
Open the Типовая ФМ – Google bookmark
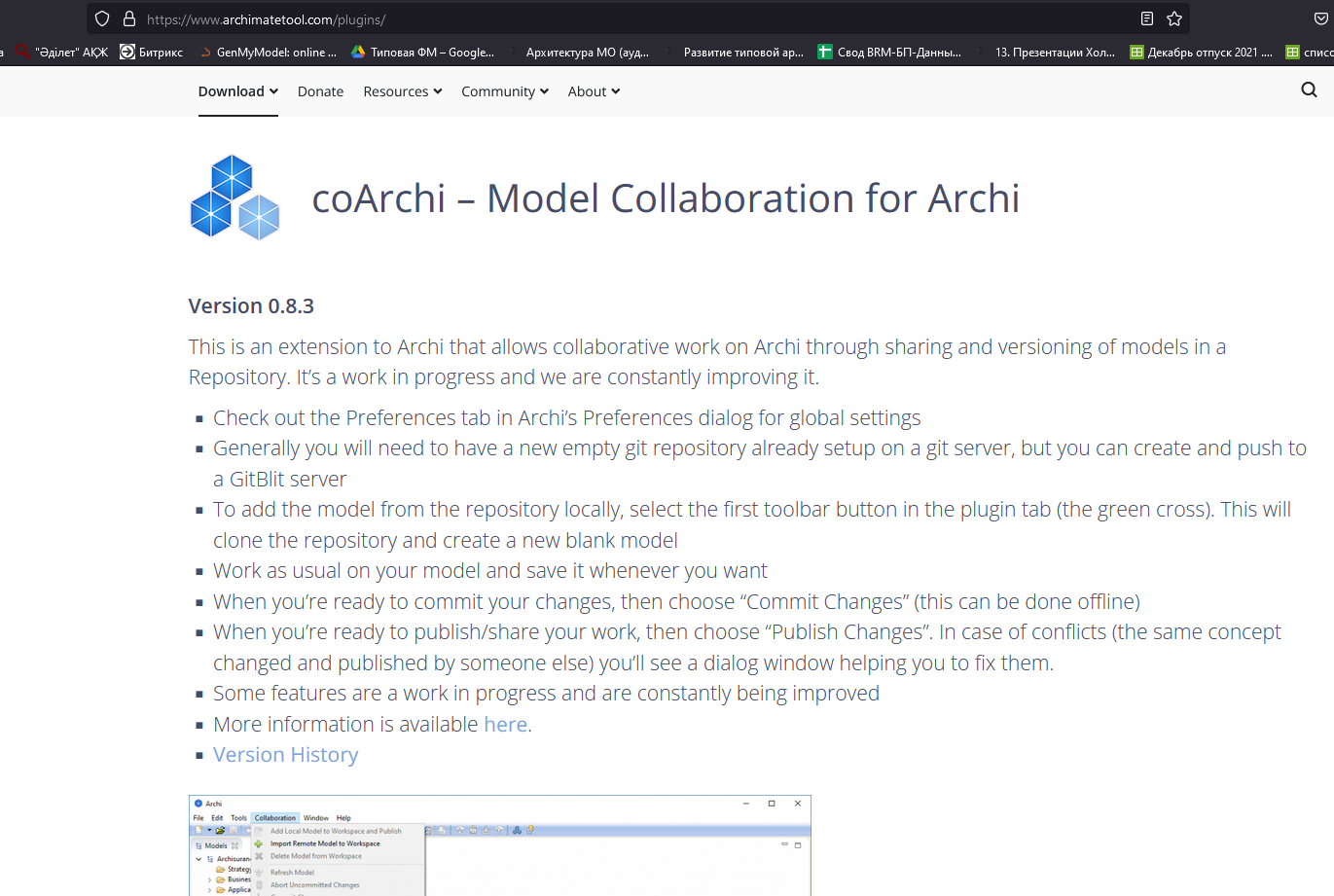tap(422, 53)
